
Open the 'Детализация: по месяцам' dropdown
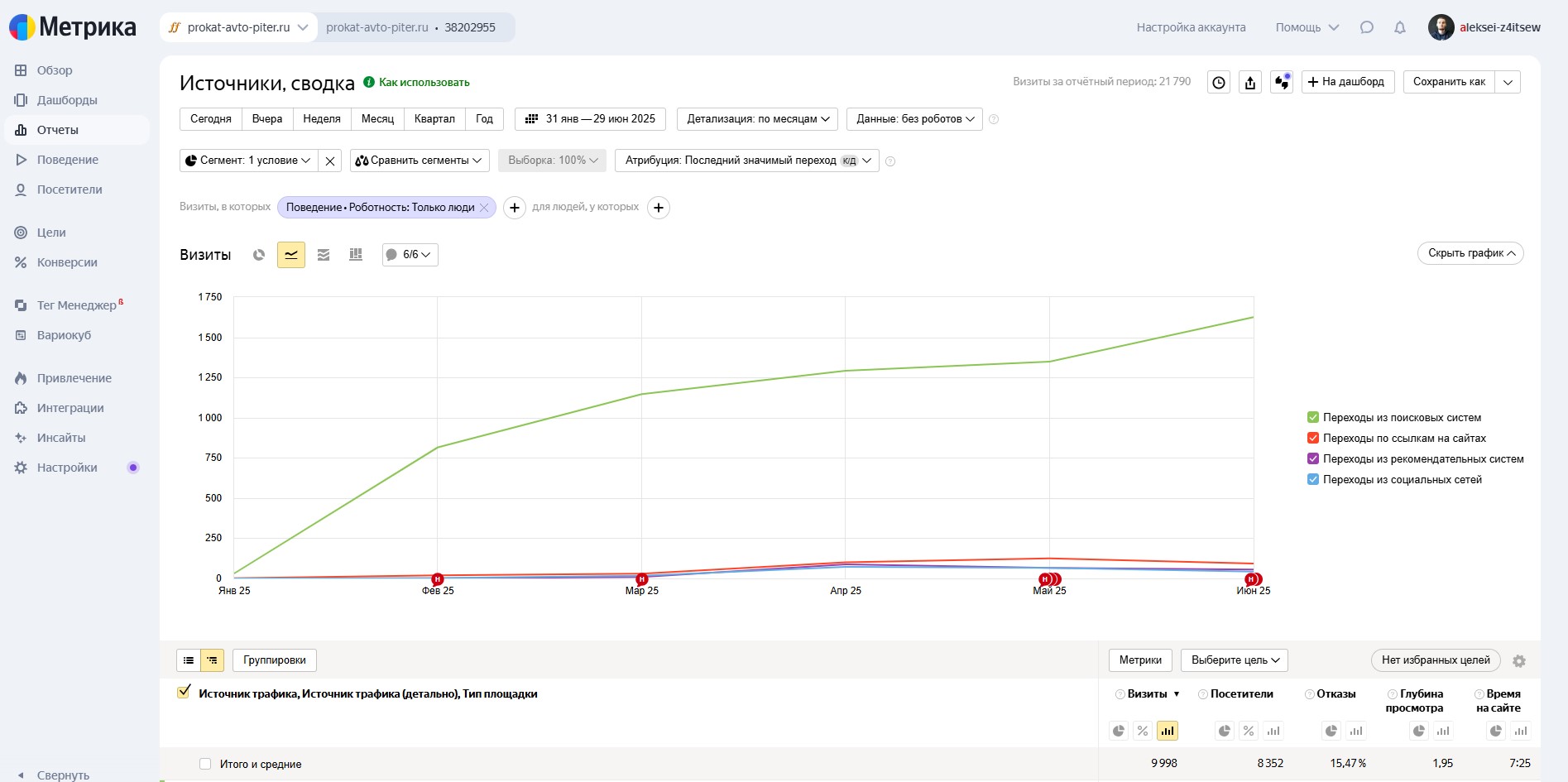pos(757,119)
